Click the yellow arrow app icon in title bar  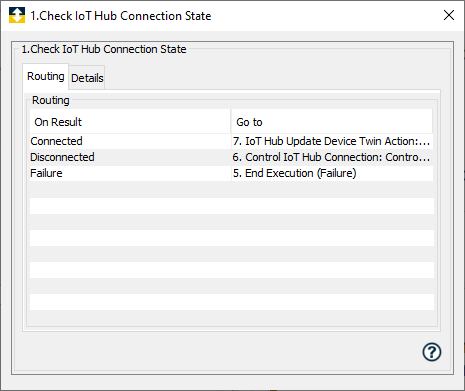17,15
